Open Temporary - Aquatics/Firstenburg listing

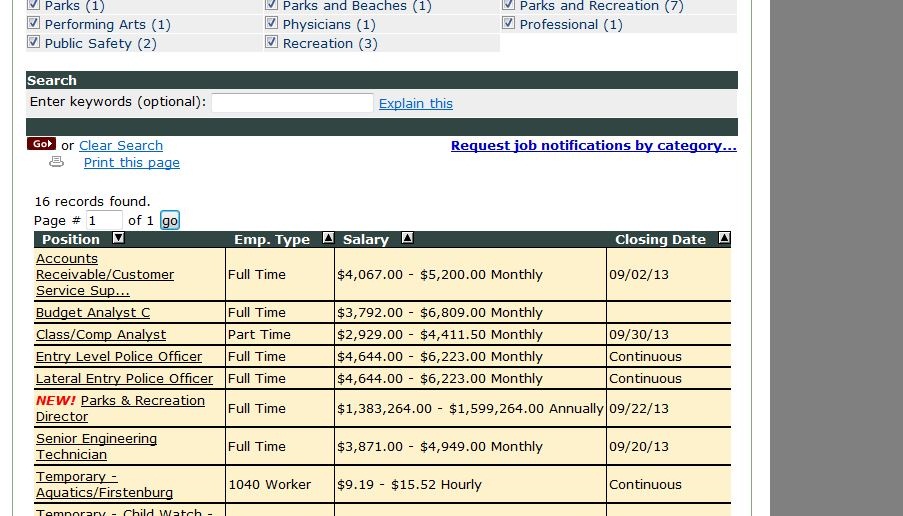pyautogui.click(x=104, y=485)
